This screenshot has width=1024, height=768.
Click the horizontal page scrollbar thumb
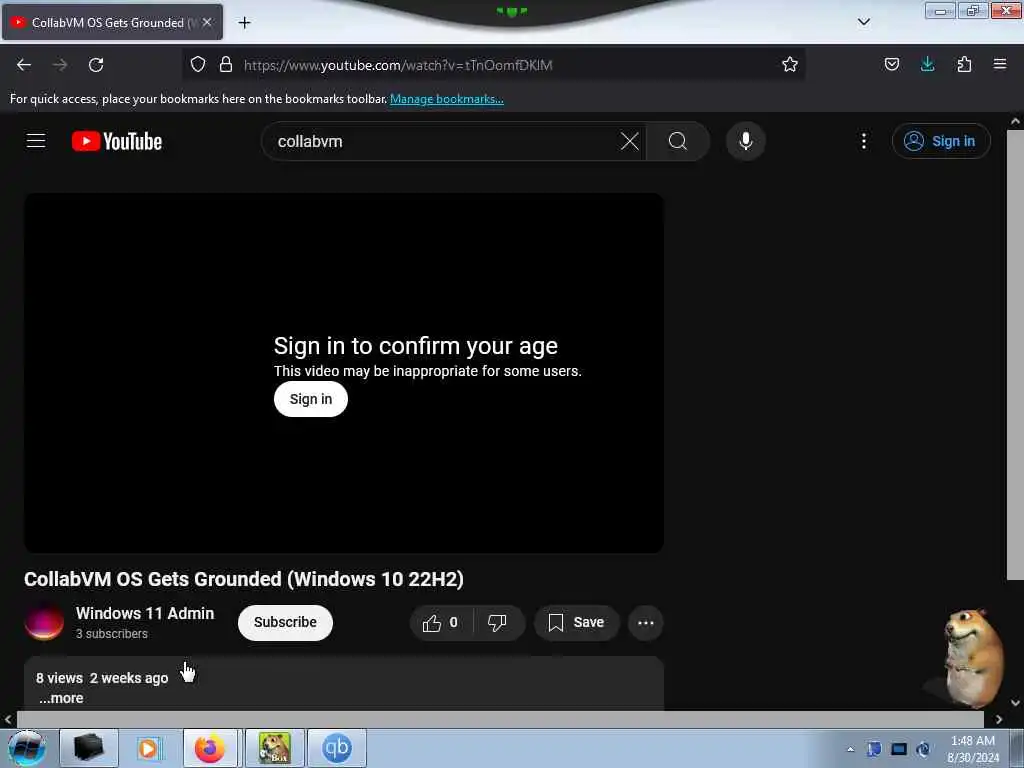(x=500, y=720)
